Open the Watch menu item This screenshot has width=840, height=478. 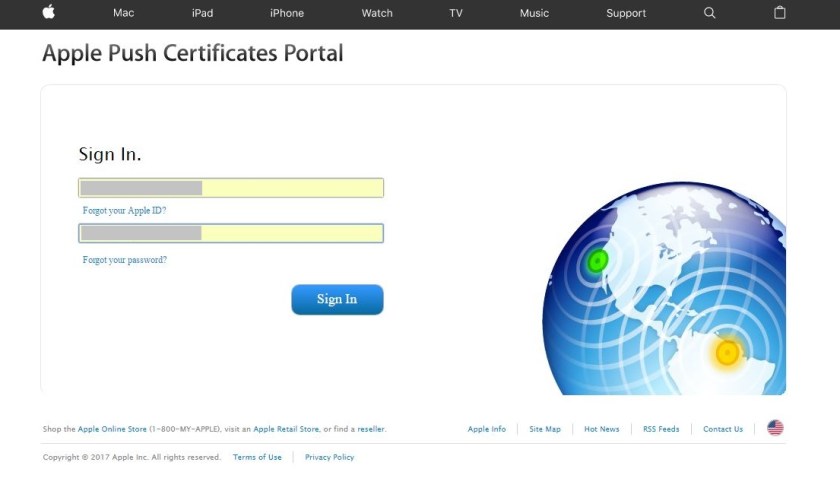pos(377,13)
